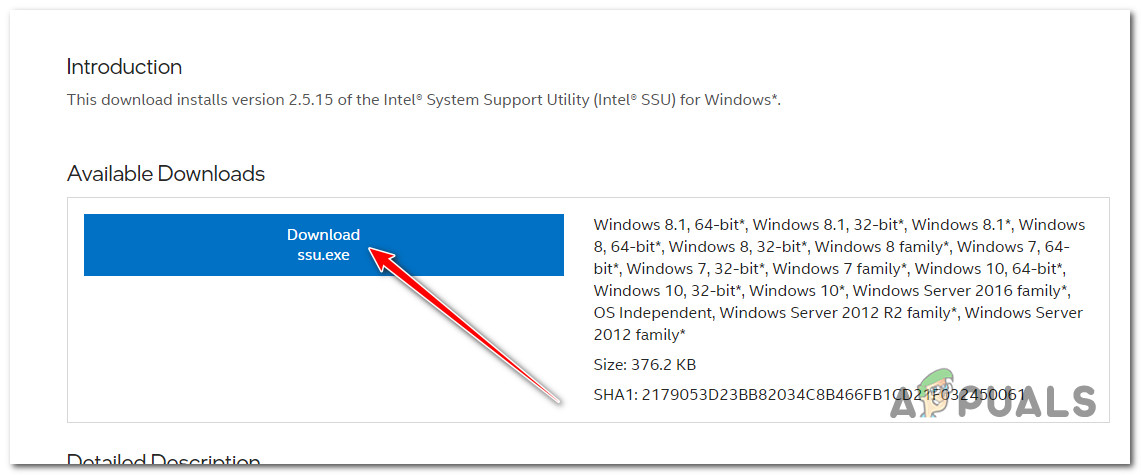
Task: Click the Windows Server 2016 family* entry
Action: pos(961,291)
